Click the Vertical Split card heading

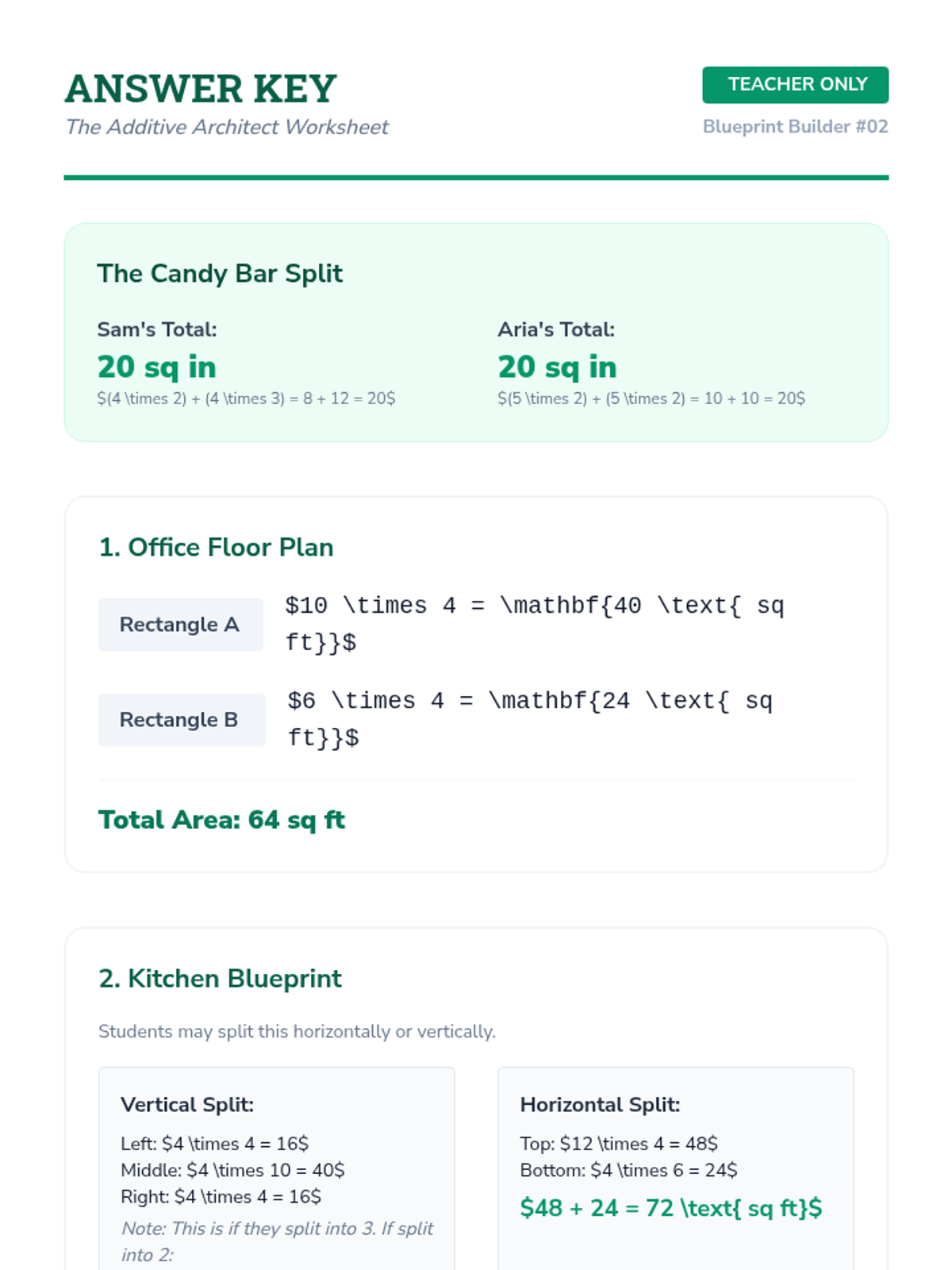(187, 1105)
